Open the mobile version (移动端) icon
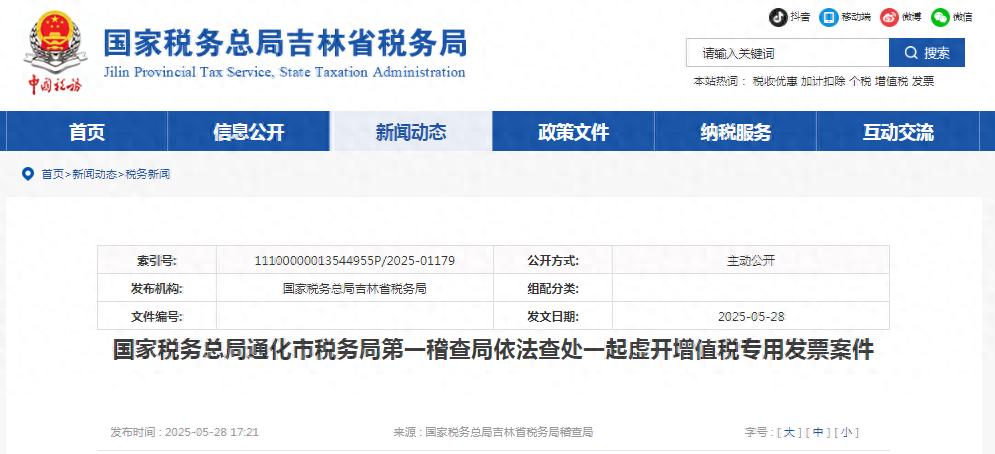The image size is (995, 454). pos(829,17)
